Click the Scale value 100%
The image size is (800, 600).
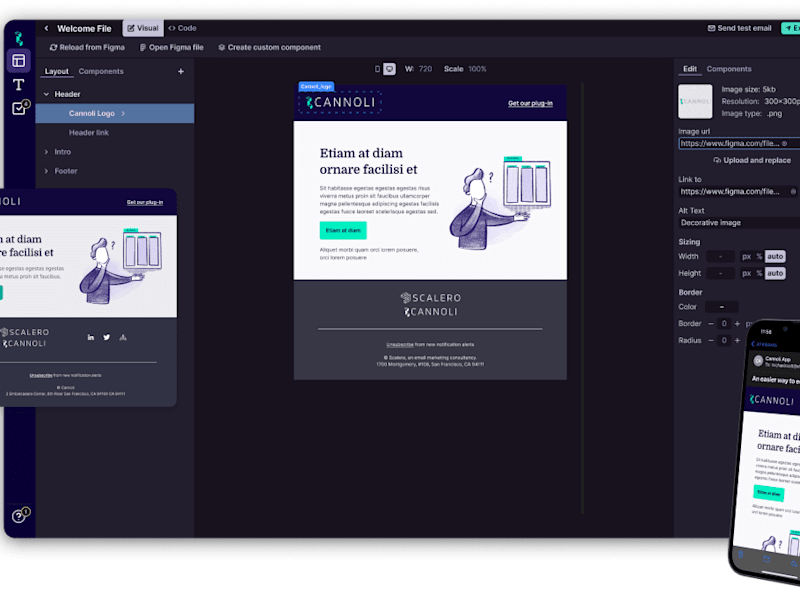[x=478, y=69]
